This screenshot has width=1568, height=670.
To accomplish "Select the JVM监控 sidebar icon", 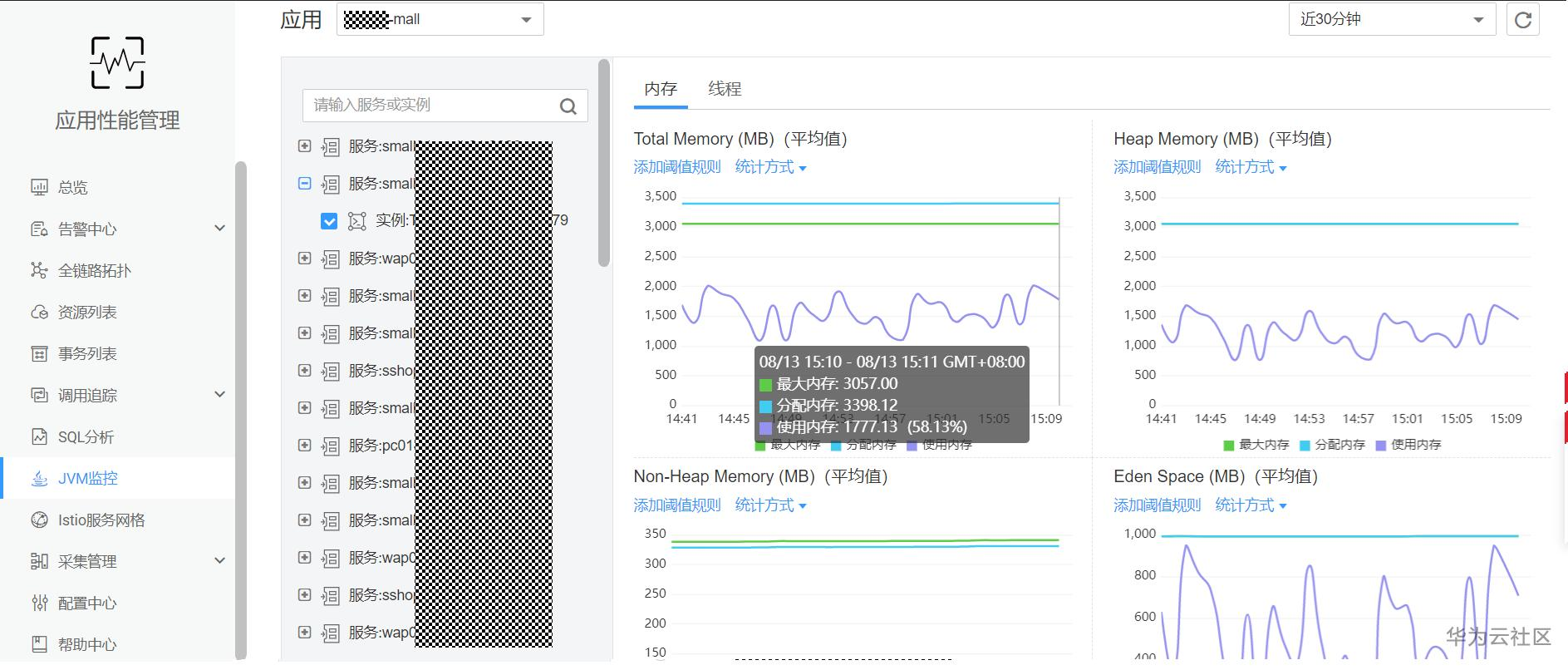I will pos(39,478).
